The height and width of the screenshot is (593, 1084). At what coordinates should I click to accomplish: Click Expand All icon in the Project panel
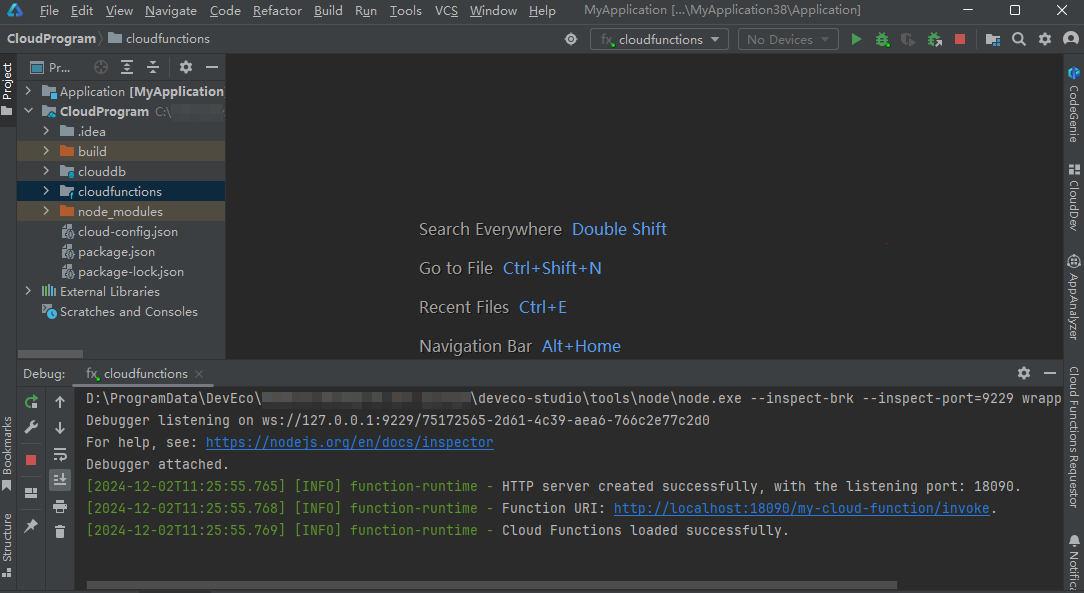(127, 67)
